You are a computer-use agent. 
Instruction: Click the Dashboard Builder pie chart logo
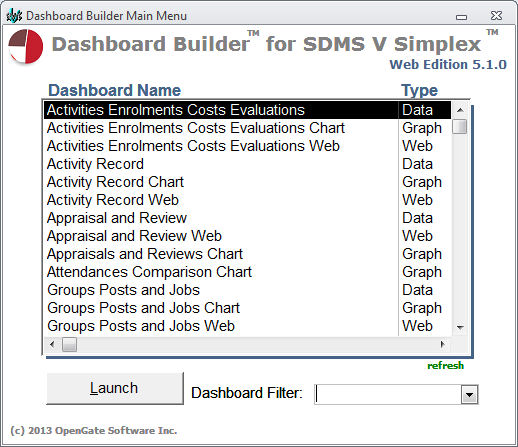click(x=26, y=46)
